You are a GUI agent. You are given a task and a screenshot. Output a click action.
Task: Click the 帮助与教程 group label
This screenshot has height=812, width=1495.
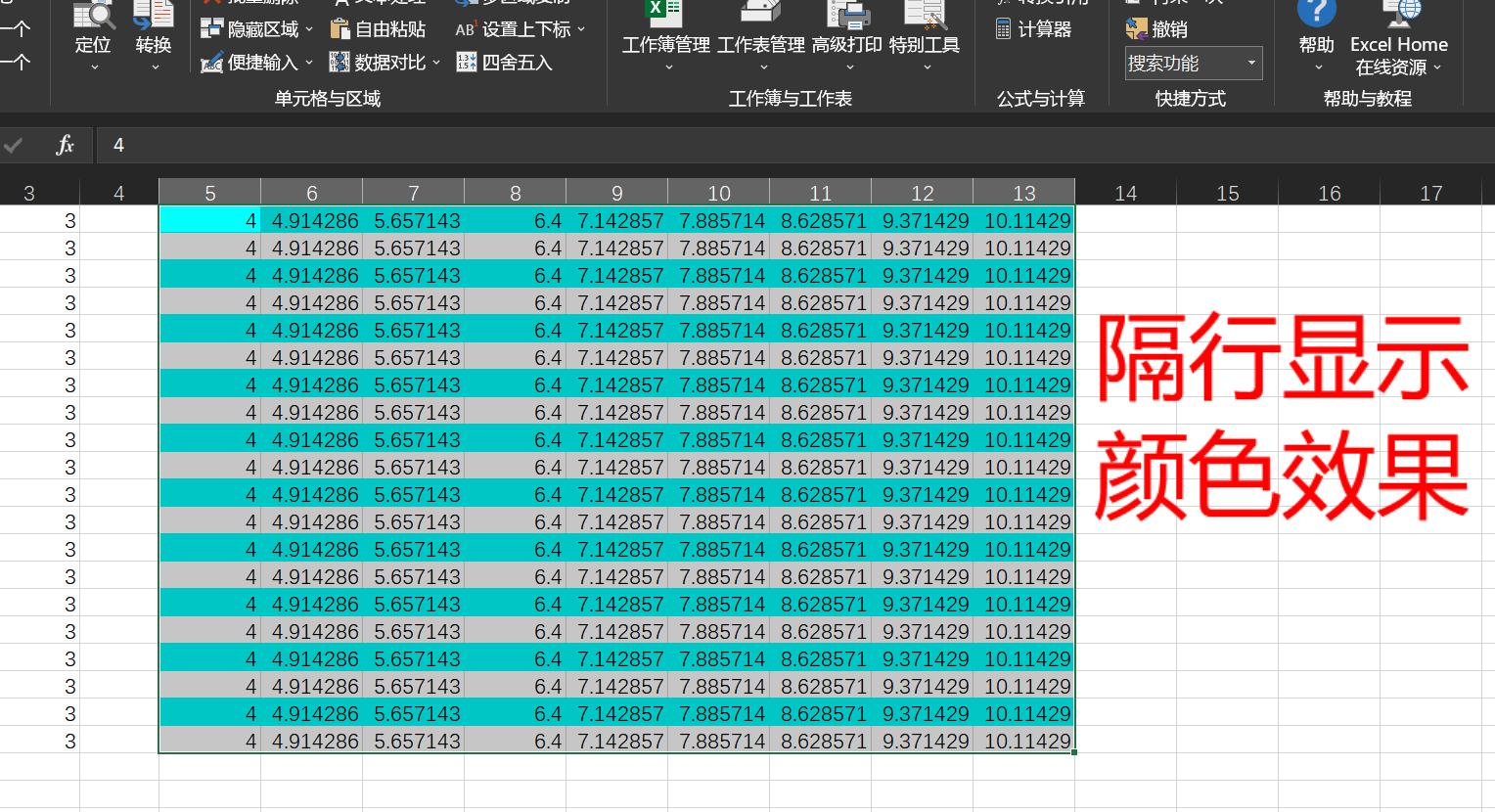(x=1368, y=98)
